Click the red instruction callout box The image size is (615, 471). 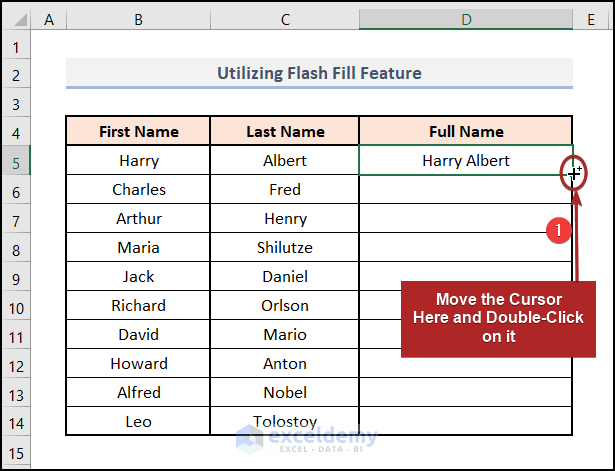[499, 319]
